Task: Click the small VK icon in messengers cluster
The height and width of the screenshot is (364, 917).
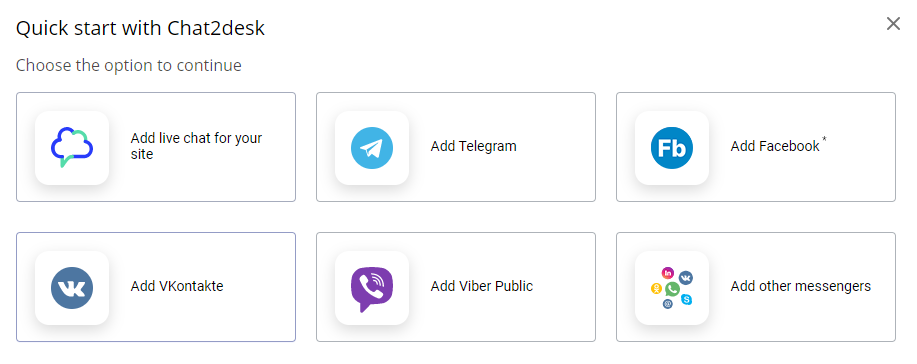Action: (685, 277)
